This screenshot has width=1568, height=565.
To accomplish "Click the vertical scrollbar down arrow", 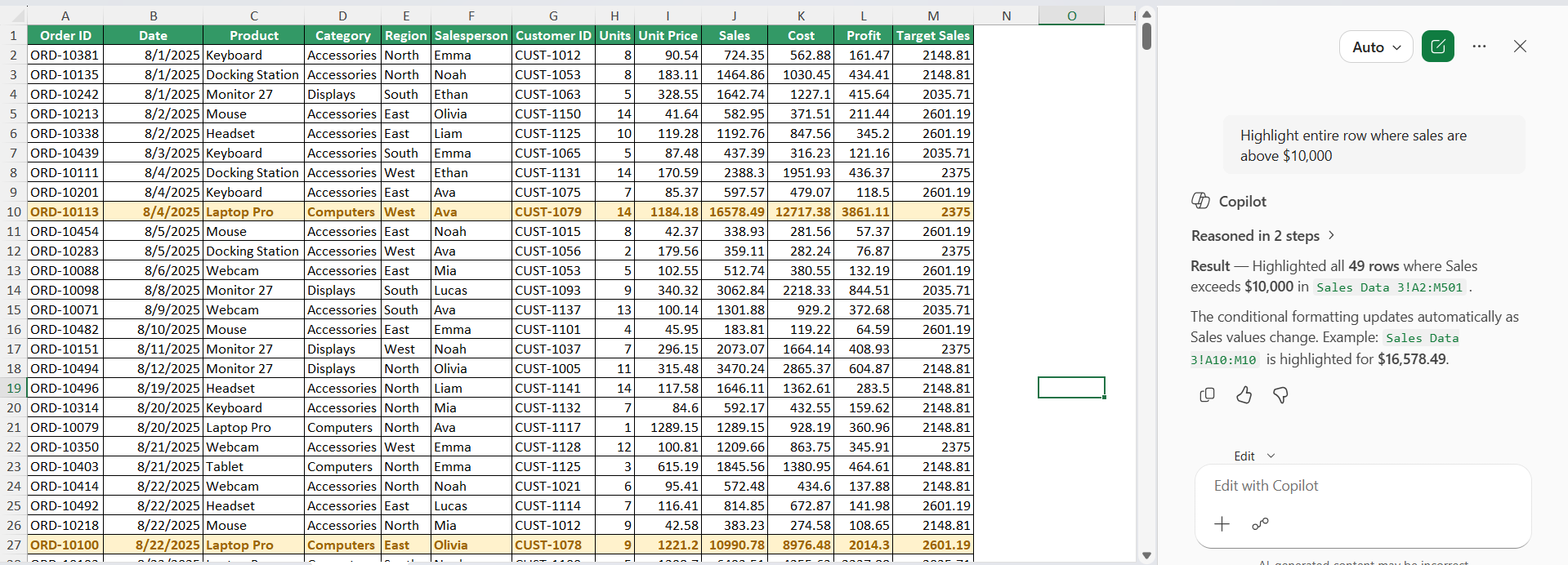I will pos(1146,555).
